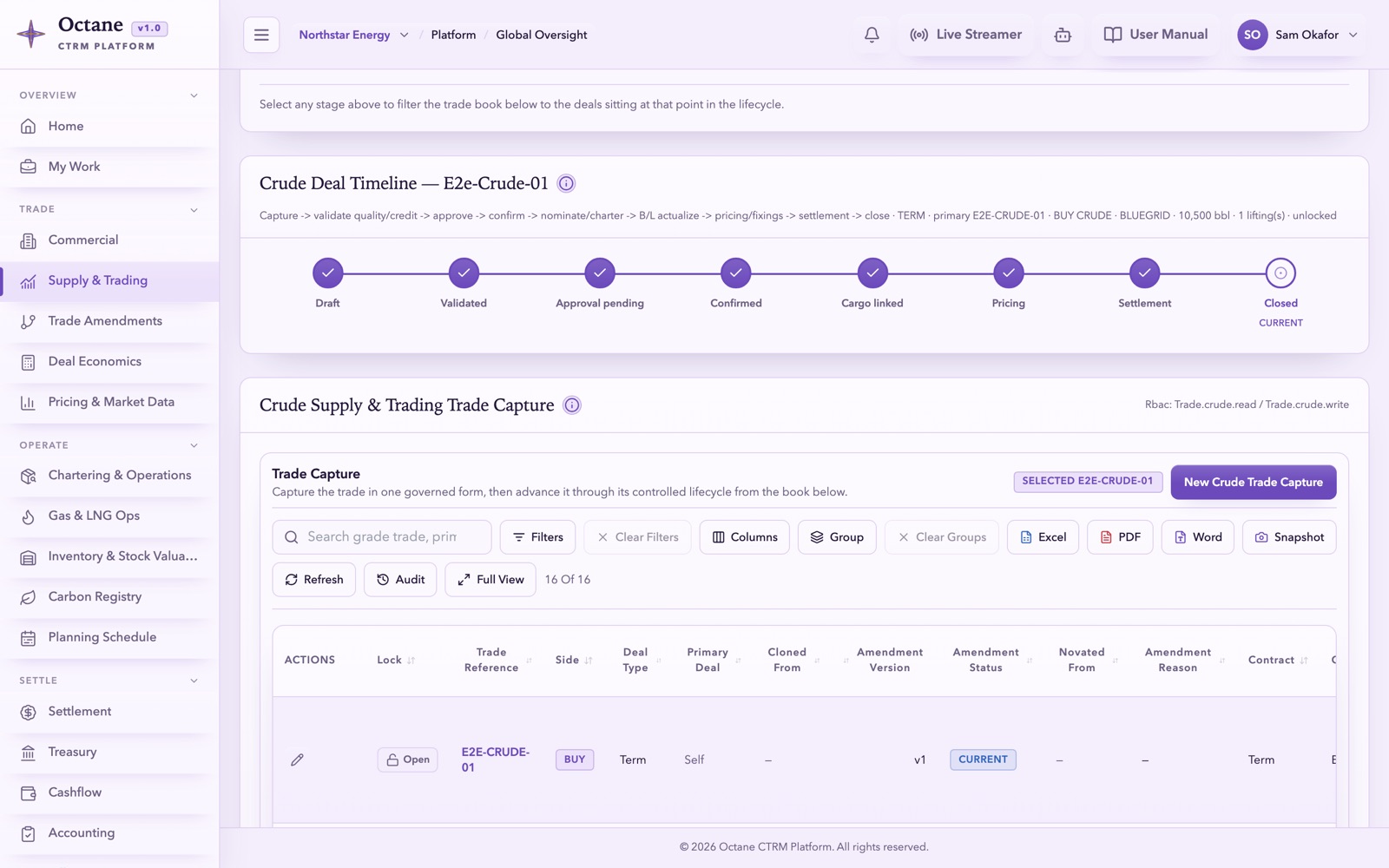This screenshot has width=1389, height=868.
Task: Click Live Streamer button
Action: pyautogui.click(x=965, y=35)
